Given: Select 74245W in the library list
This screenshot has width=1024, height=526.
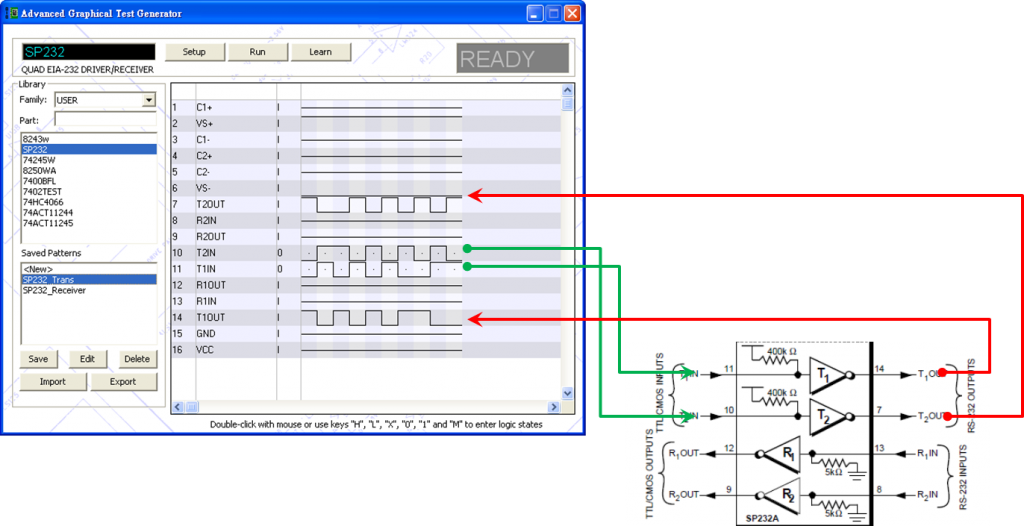Looking at the screenshot, I should point(89,160).
